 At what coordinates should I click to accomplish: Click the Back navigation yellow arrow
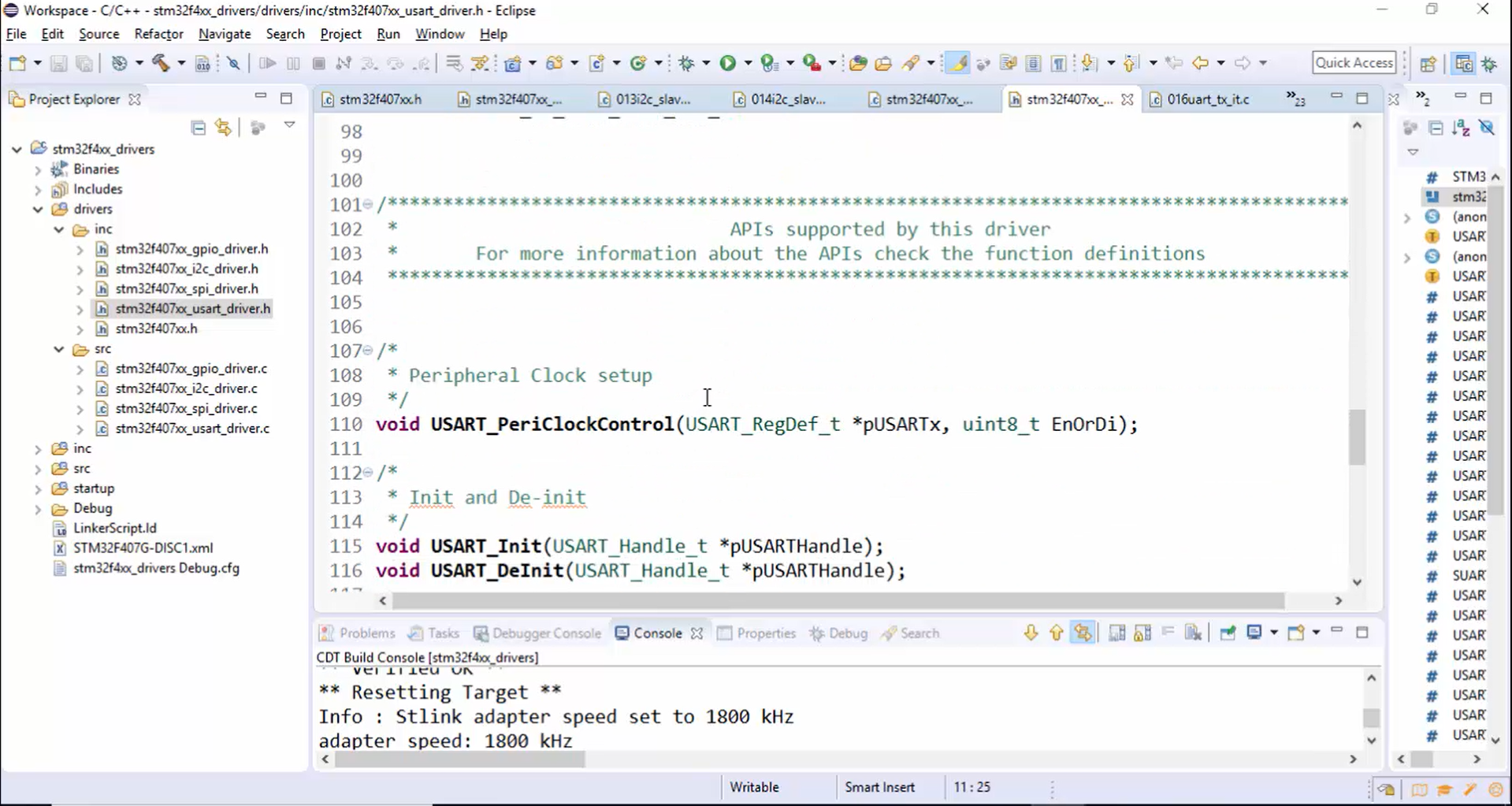[x=1200, y=63]
